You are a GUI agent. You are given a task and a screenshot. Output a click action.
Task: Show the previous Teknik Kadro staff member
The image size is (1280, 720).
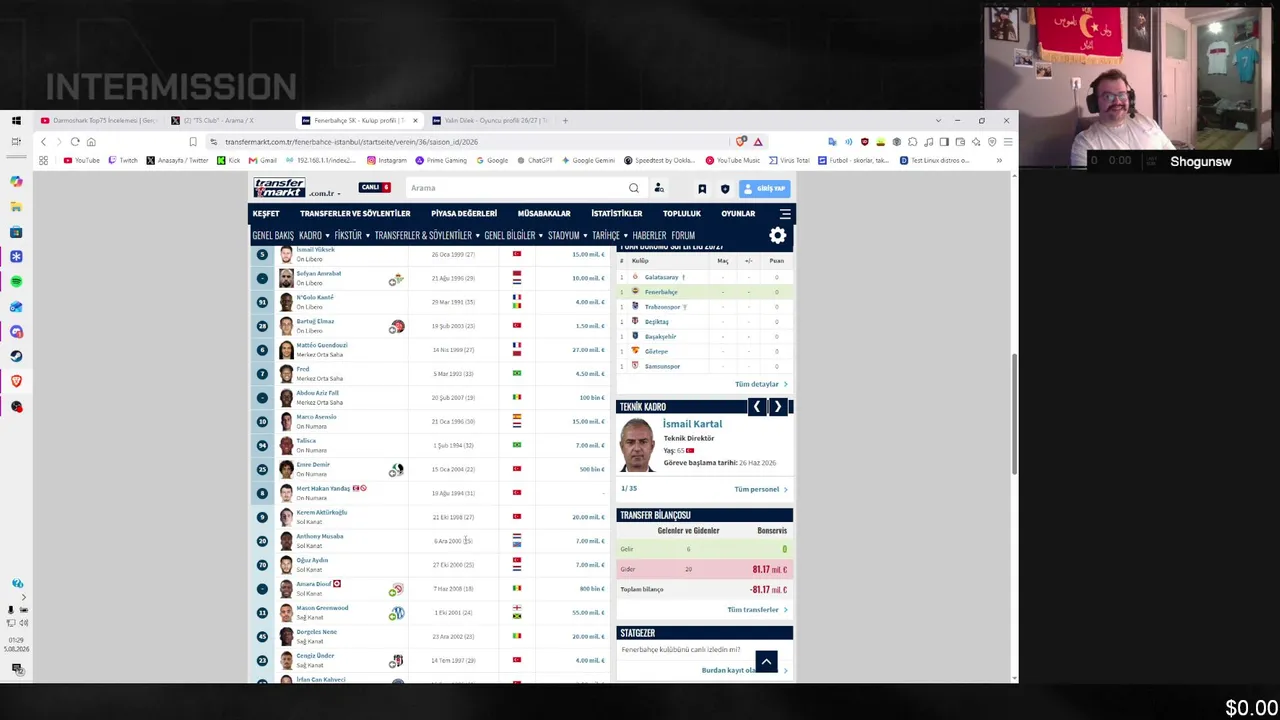click(x=757, y=406)
